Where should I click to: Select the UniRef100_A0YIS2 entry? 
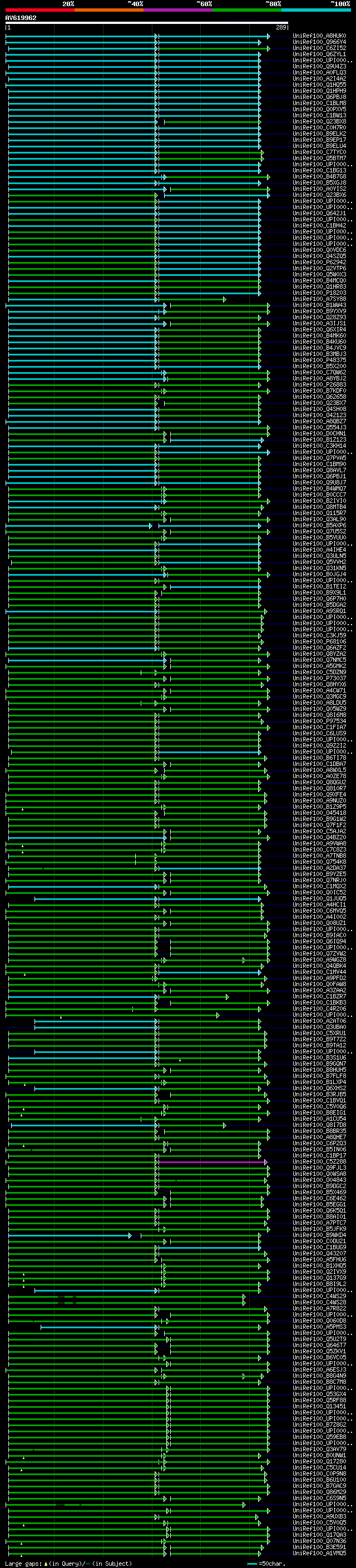[319, 189]
